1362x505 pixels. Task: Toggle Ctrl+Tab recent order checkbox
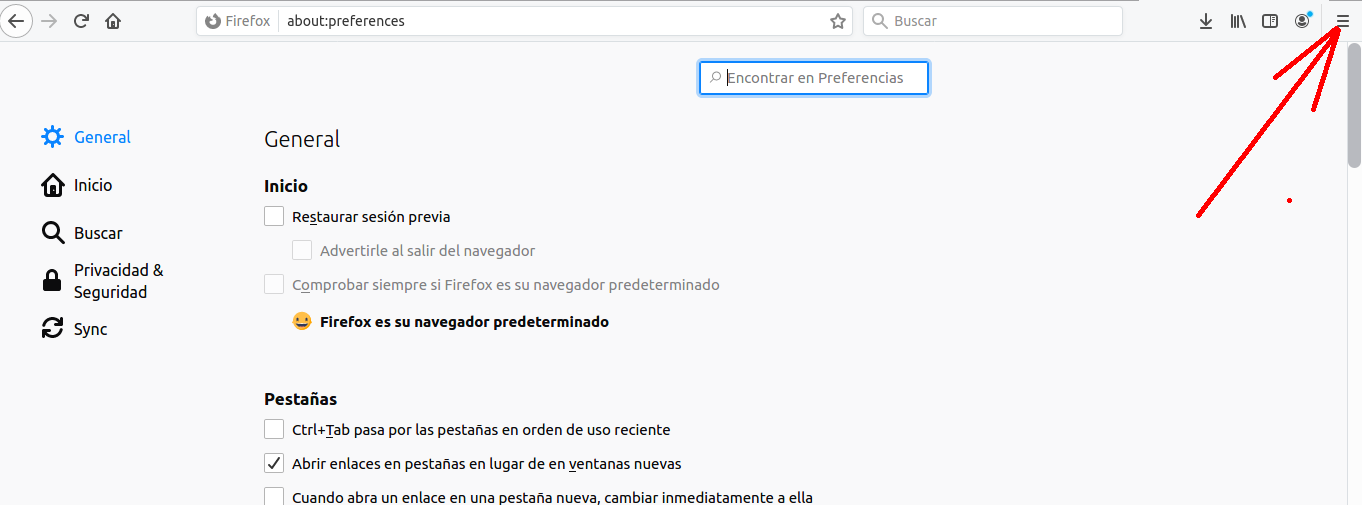(274, 430)
